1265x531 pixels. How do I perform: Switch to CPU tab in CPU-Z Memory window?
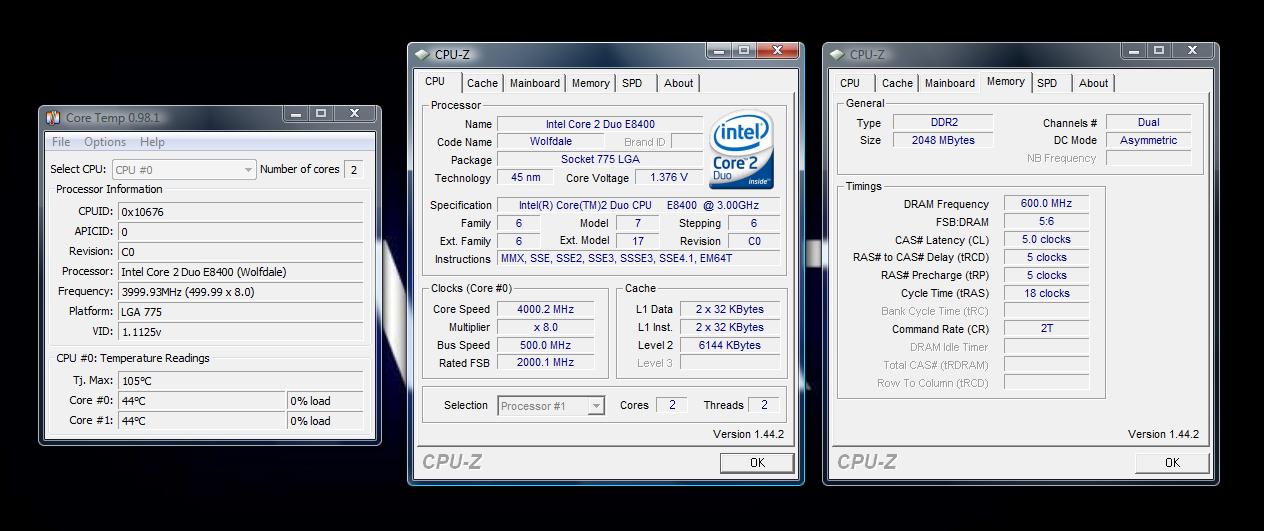click(x=850, y=83)
